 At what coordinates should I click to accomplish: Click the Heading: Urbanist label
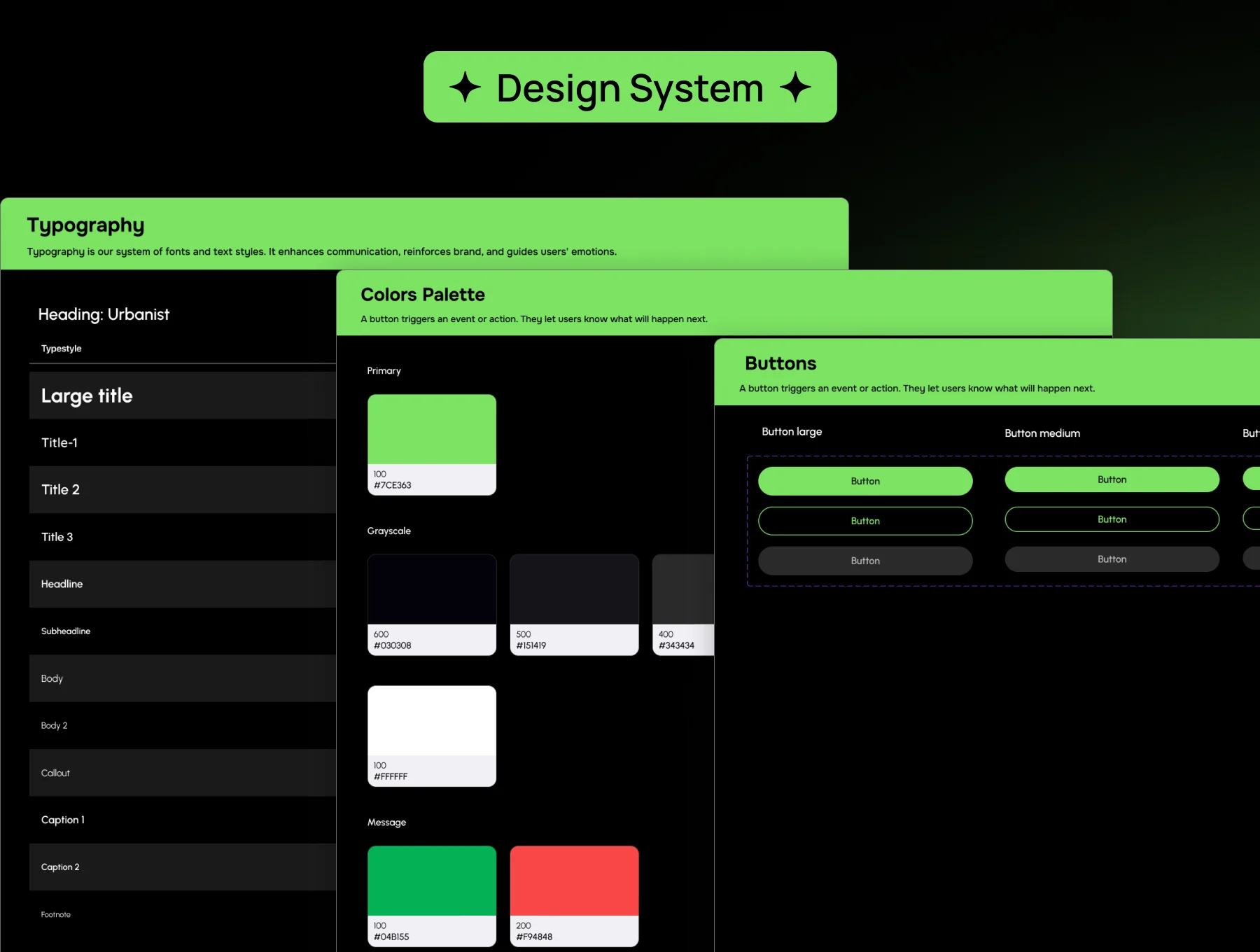click(x=104, y=314)
